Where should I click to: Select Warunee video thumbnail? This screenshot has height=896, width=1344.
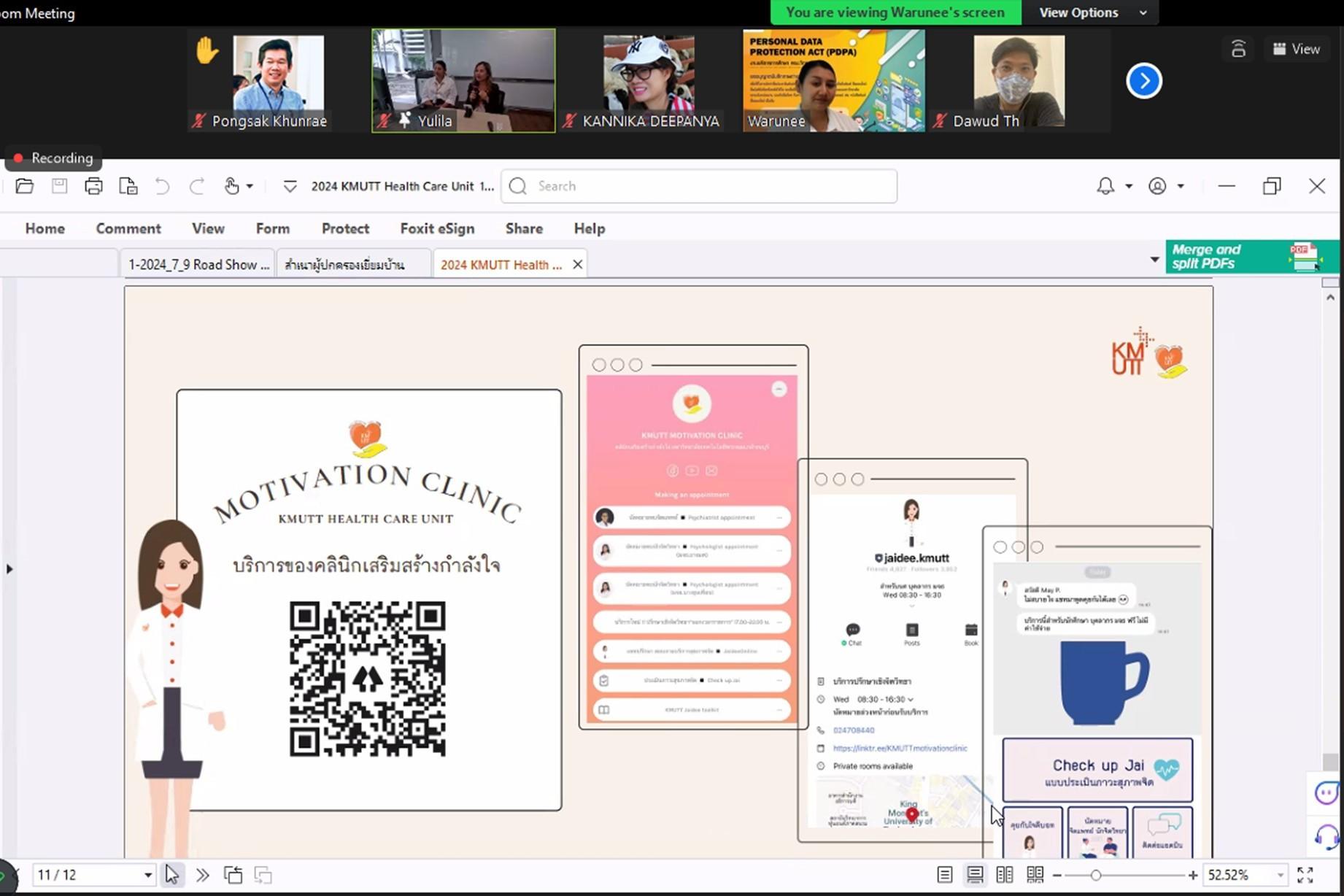[x=834, y=81]
